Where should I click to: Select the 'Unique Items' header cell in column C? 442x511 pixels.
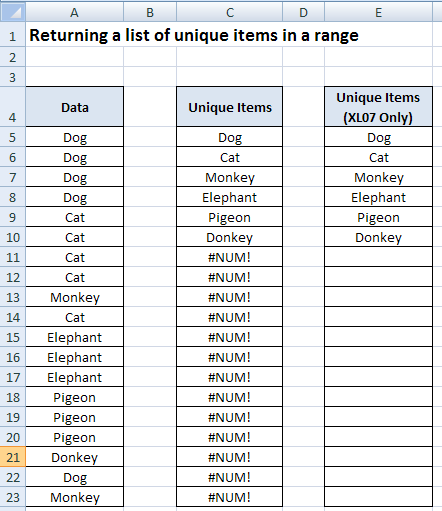click(x=230, y=107)
